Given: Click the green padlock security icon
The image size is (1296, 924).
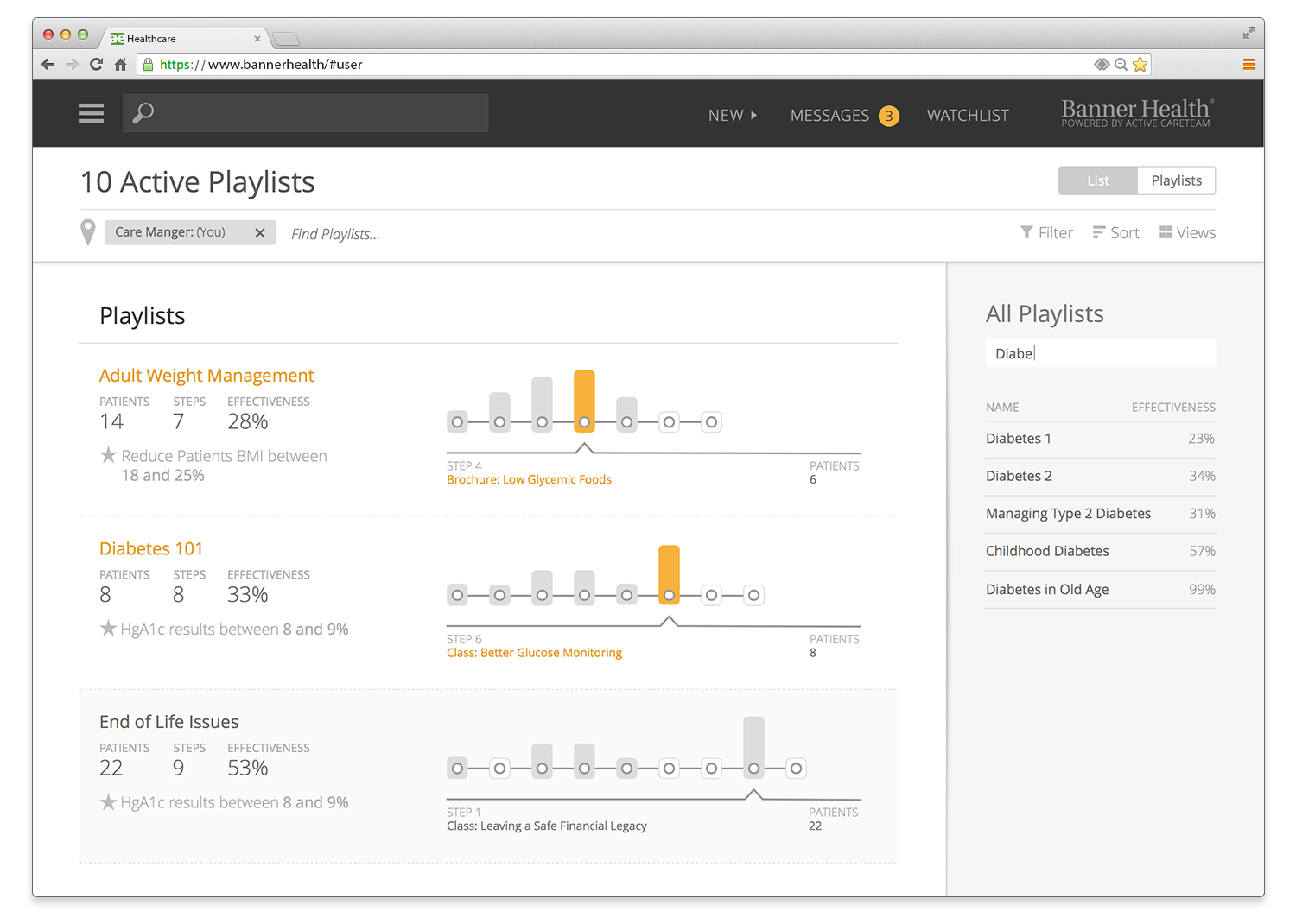Looking at the screenshot, I should click(x=148, y=64).
